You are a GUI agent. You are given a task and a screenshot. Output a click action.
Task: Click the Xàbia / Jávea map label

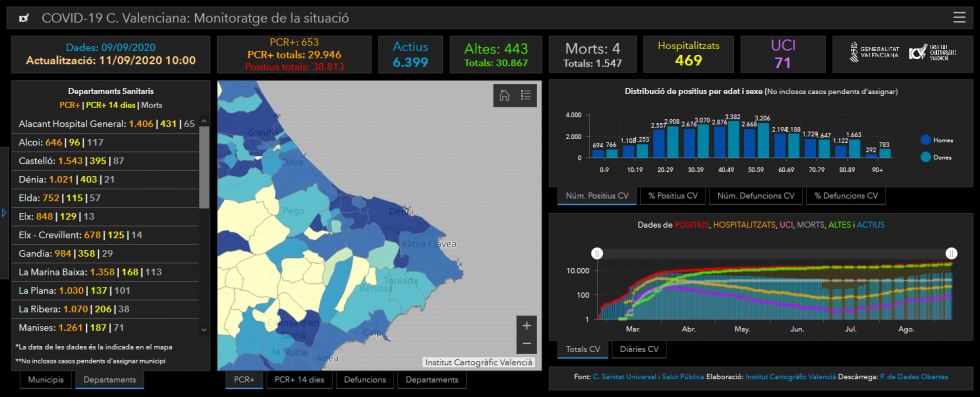coord(429,244)
